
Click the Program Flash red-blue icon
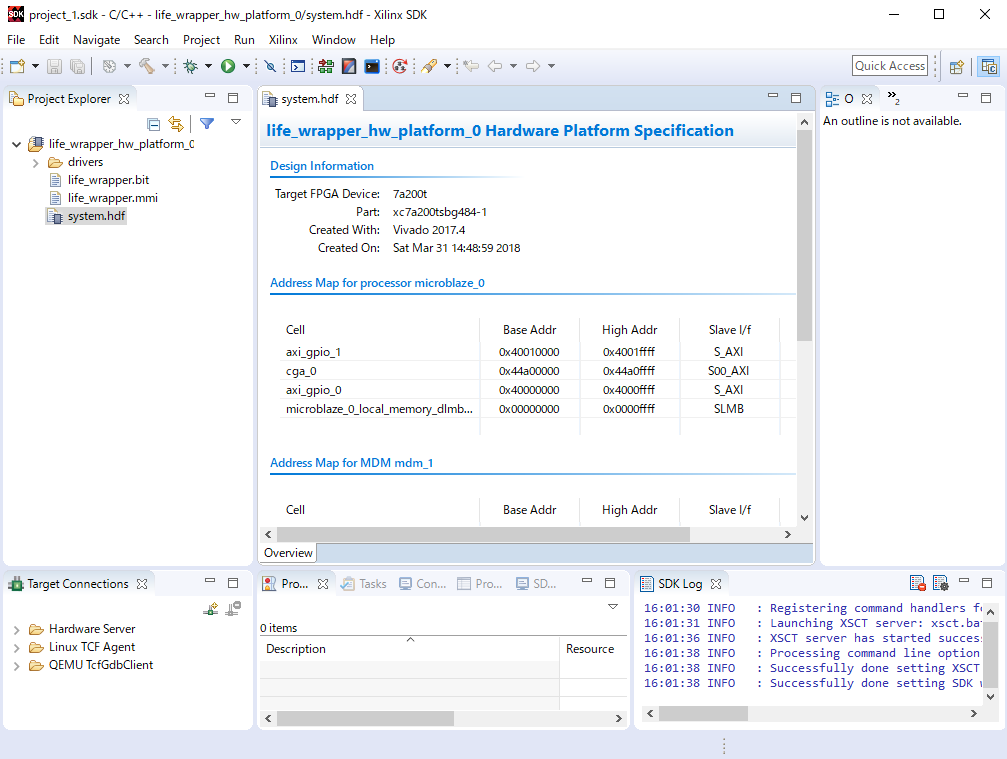pyautogui.click(x=349, y=66)
